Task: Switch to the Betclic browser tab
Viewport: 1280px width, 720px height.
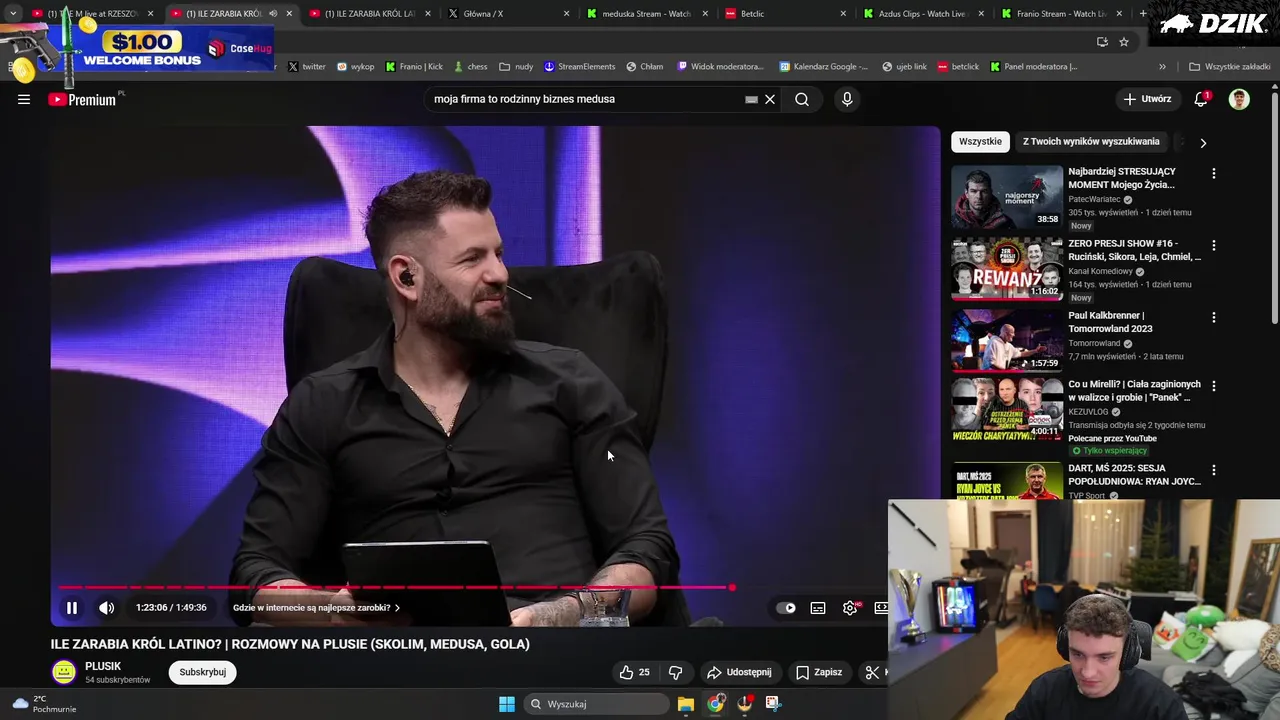Action: 785,14
